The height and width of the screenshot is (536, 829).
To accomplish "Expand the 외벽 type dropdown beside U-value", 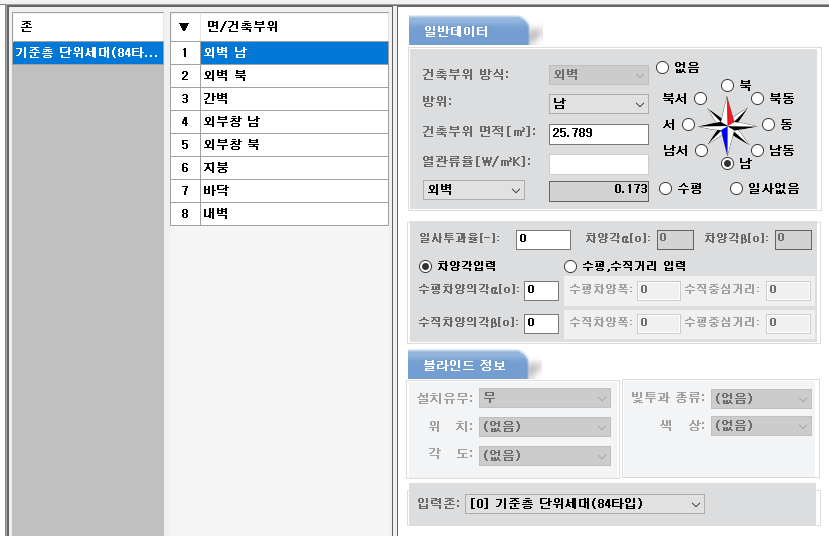I will point(473,189).
